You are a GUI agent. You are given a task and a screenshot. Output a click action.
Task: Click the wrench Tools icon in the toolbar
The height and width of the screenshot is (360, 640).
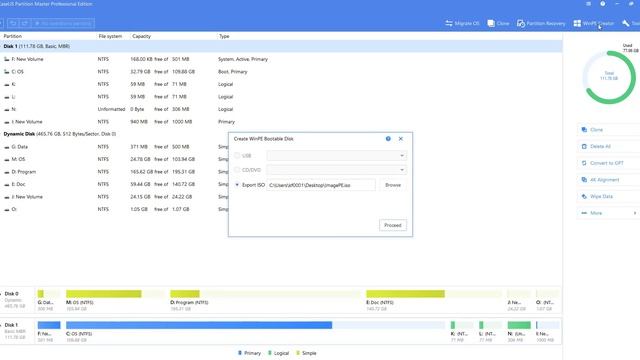[626, 23]
